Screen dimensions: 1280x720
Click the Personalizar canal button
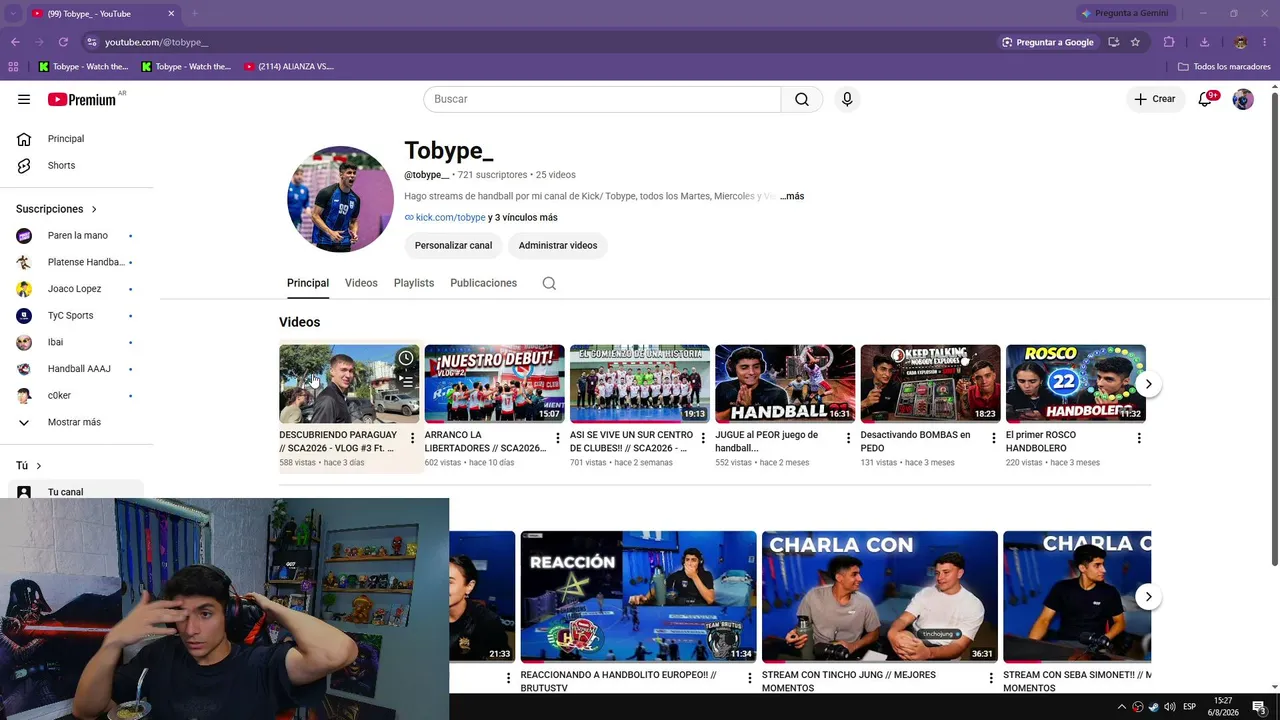[453, 245]
